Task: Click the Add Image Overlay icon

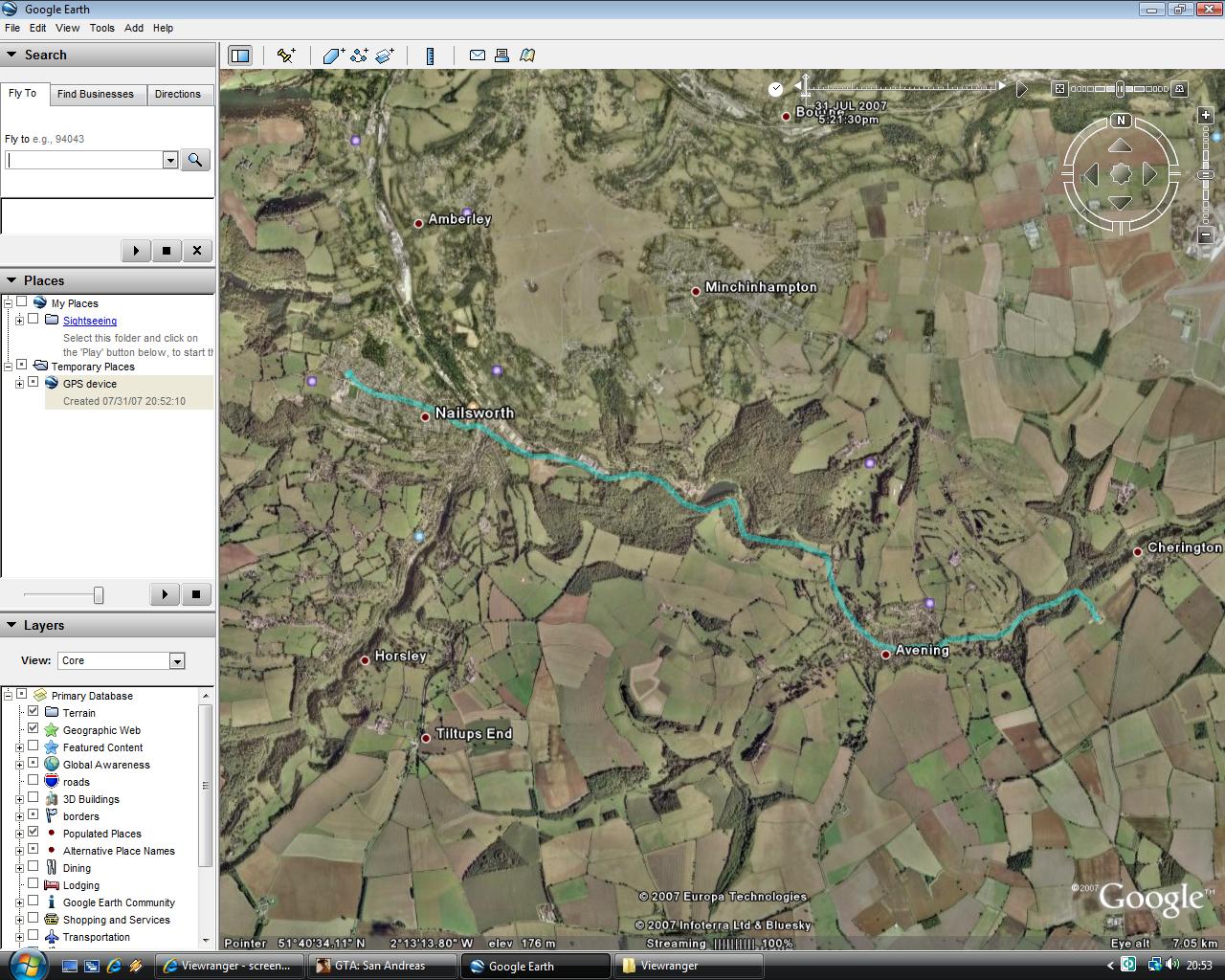Action: pos(385,56)
